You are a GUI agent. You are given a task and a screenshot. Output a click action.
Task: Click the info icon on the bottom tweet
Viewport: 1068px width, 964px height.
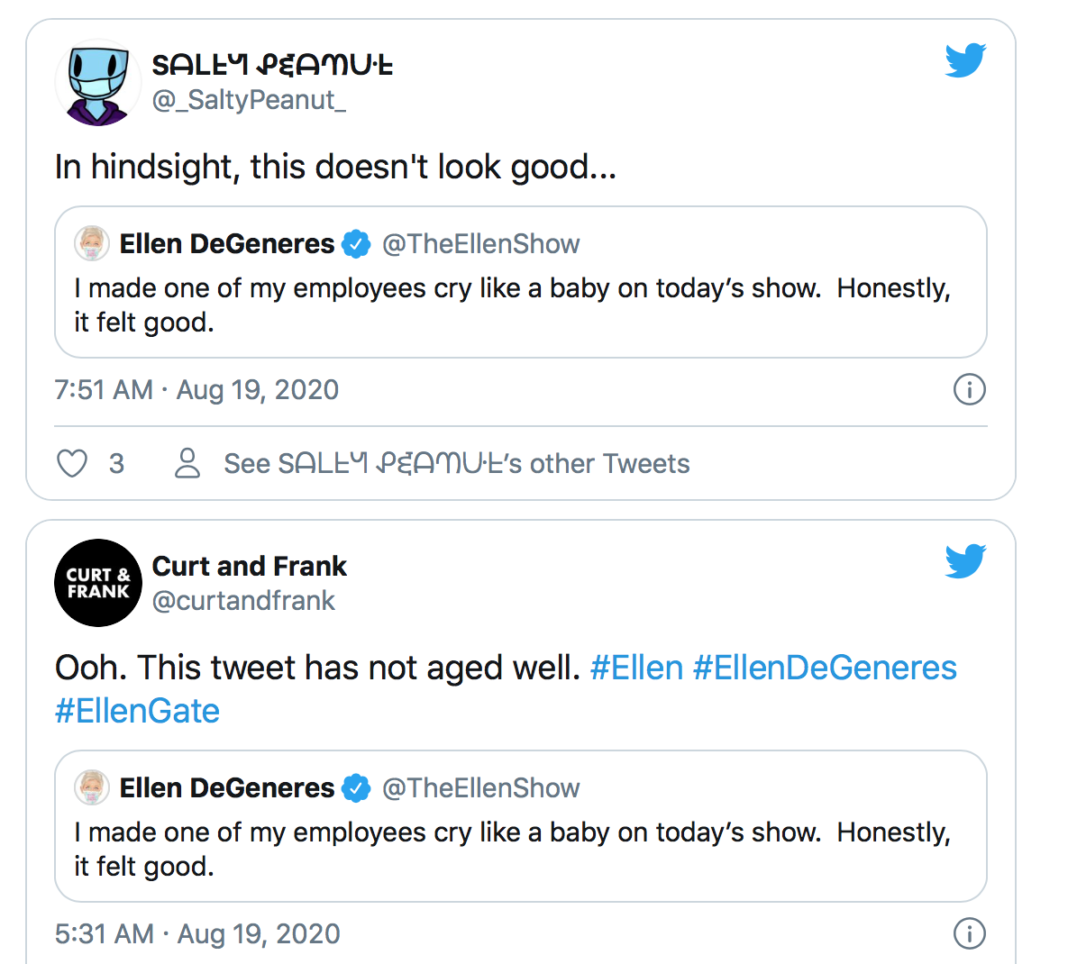968,933
